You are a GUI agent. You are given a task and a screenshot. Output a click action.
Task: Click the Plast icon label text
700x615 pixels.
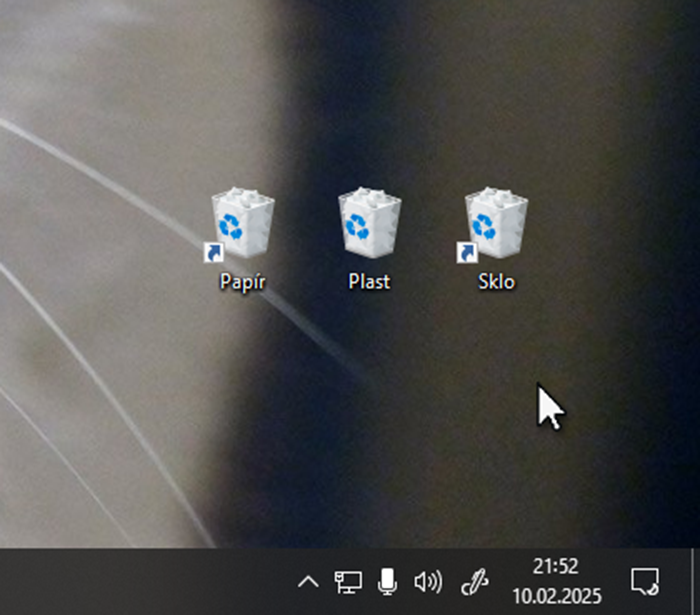(x=369, y=282)
